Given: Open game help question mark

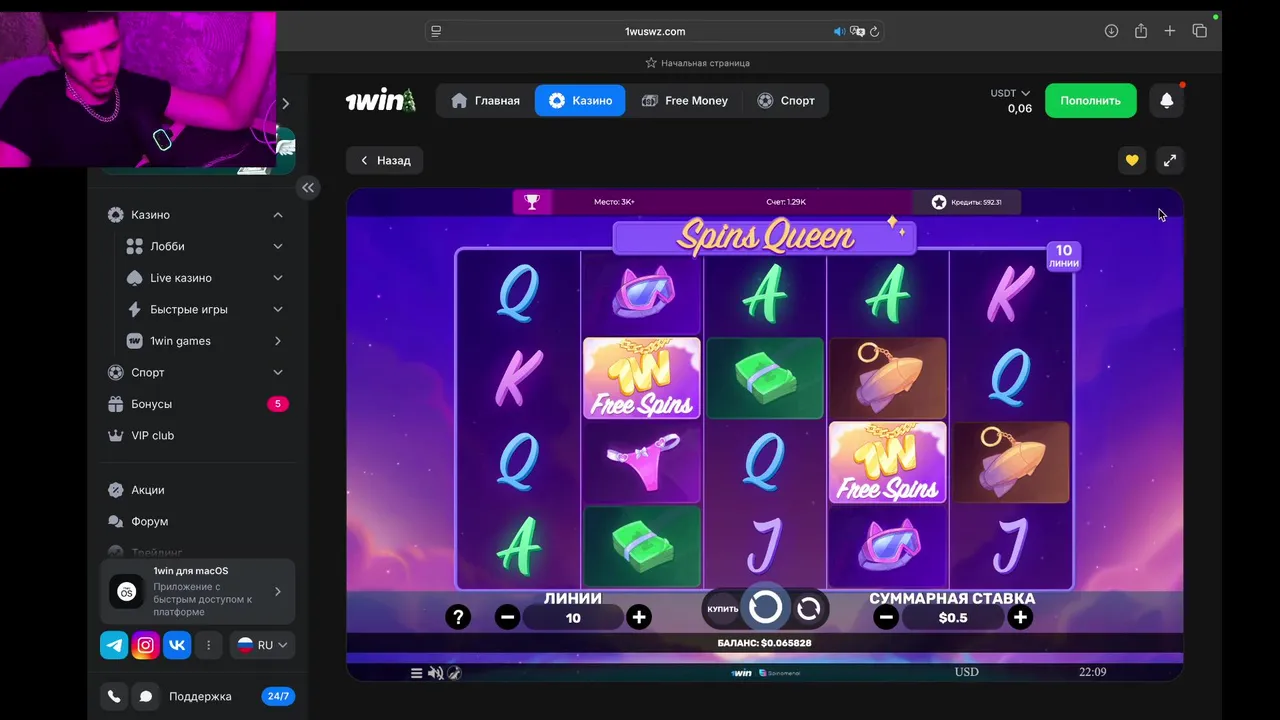Looking at the screenshot, I should click(458, 617).
